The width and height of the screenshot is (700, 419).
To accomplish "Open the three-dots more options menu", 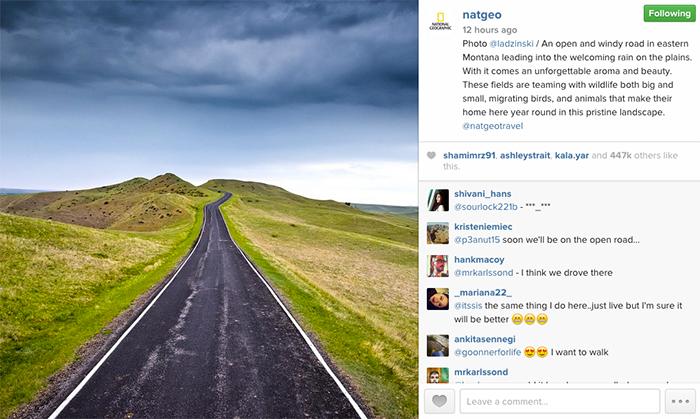I will 680,401.
